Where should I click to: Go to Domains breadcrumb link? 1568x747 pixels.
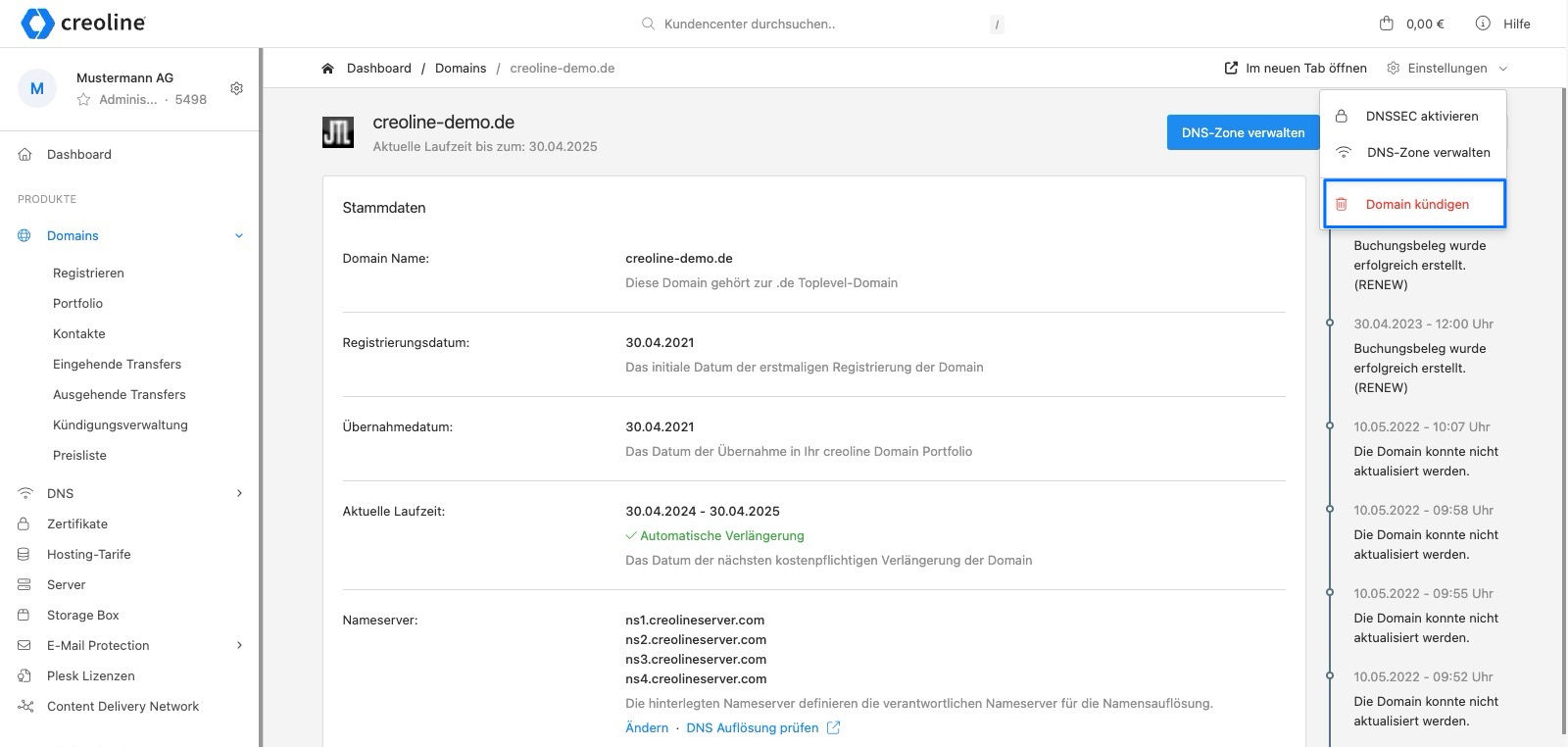point(461,68)
